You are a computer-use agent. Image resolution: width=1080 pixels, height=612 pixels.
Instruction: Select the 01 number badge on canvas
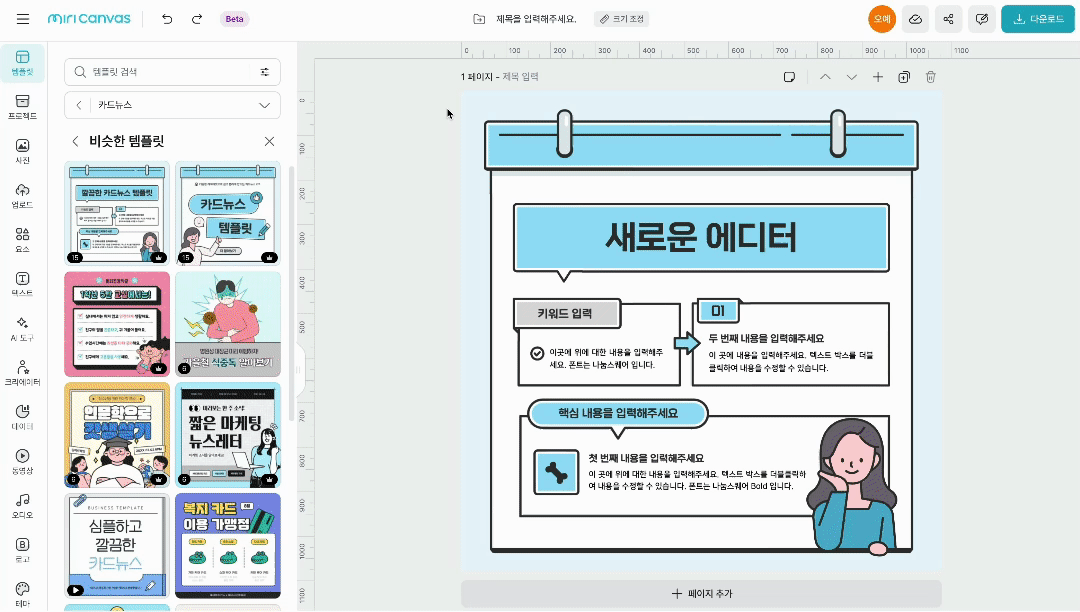coord(718,312)
